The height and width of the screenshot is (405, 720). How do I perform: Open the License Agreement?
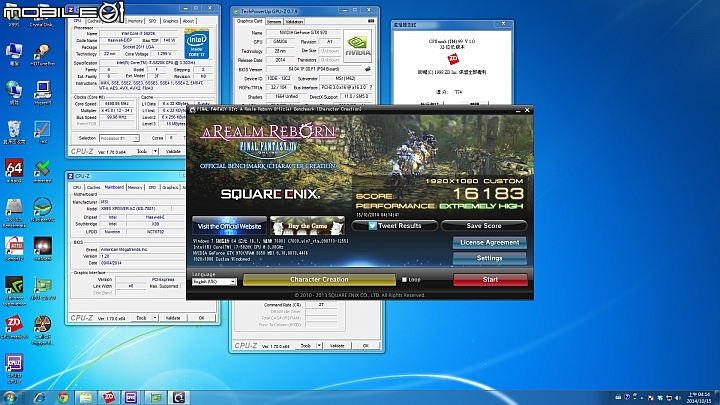(489, 242)
